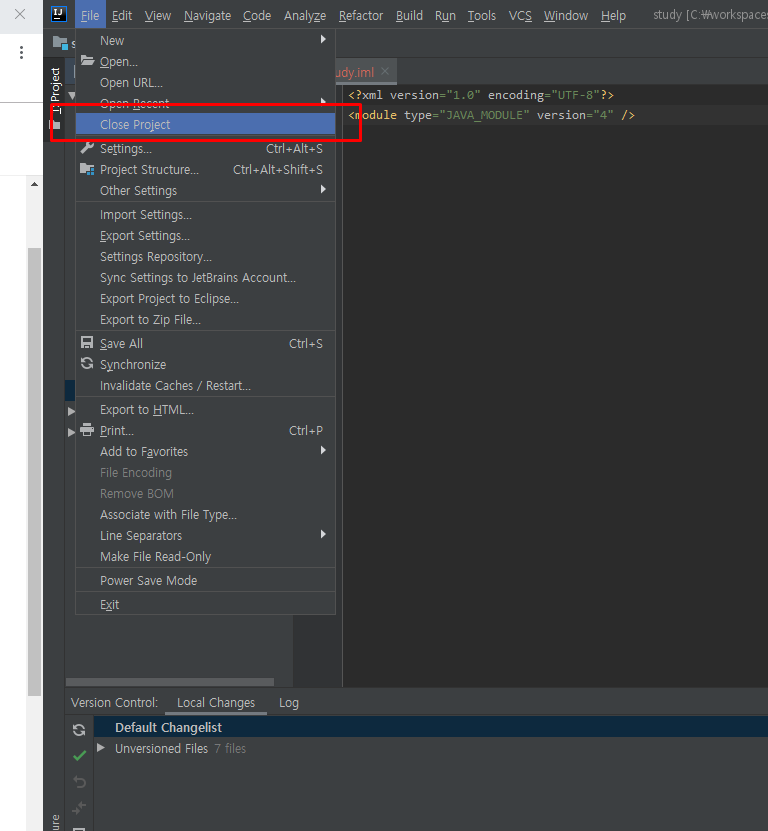Open the File menu
The width and height of the screenshot is (768, 831).
pyautogui.click(x=90, y=15)
